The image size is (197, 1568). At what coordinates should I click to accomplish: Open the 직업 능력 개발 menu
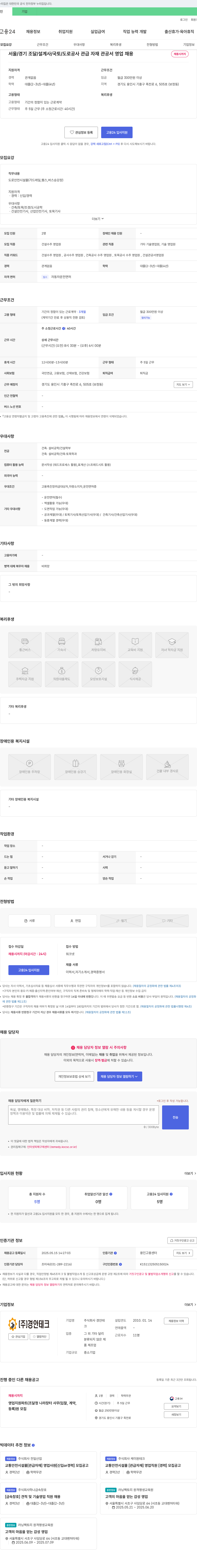pyautogui.click(x=134, y=32)
